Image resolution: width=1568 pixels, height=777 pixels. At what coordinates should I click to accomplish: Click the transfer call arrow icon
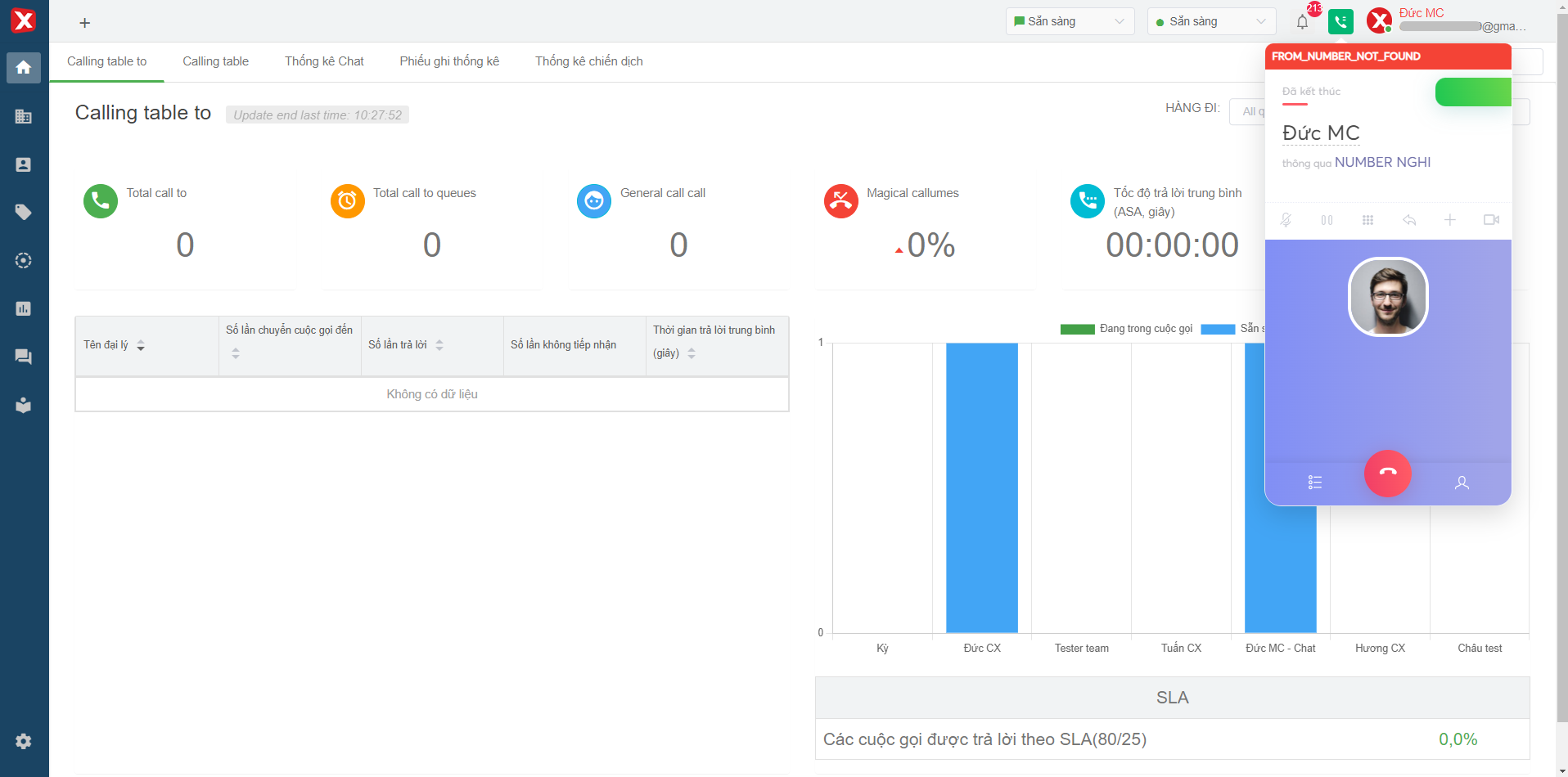point(1408,220)
